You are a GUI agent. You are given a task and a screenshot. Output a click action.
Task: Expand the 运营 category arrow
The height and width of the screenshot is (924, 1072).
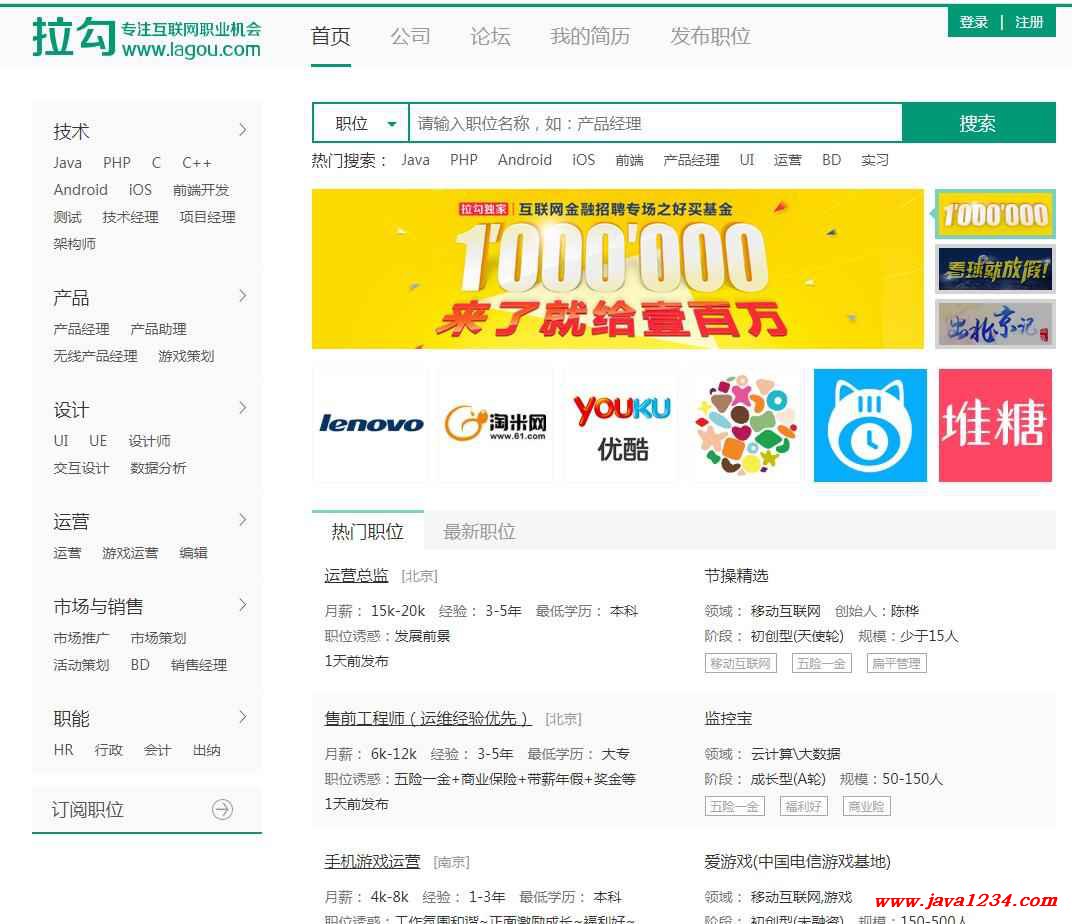243,520
